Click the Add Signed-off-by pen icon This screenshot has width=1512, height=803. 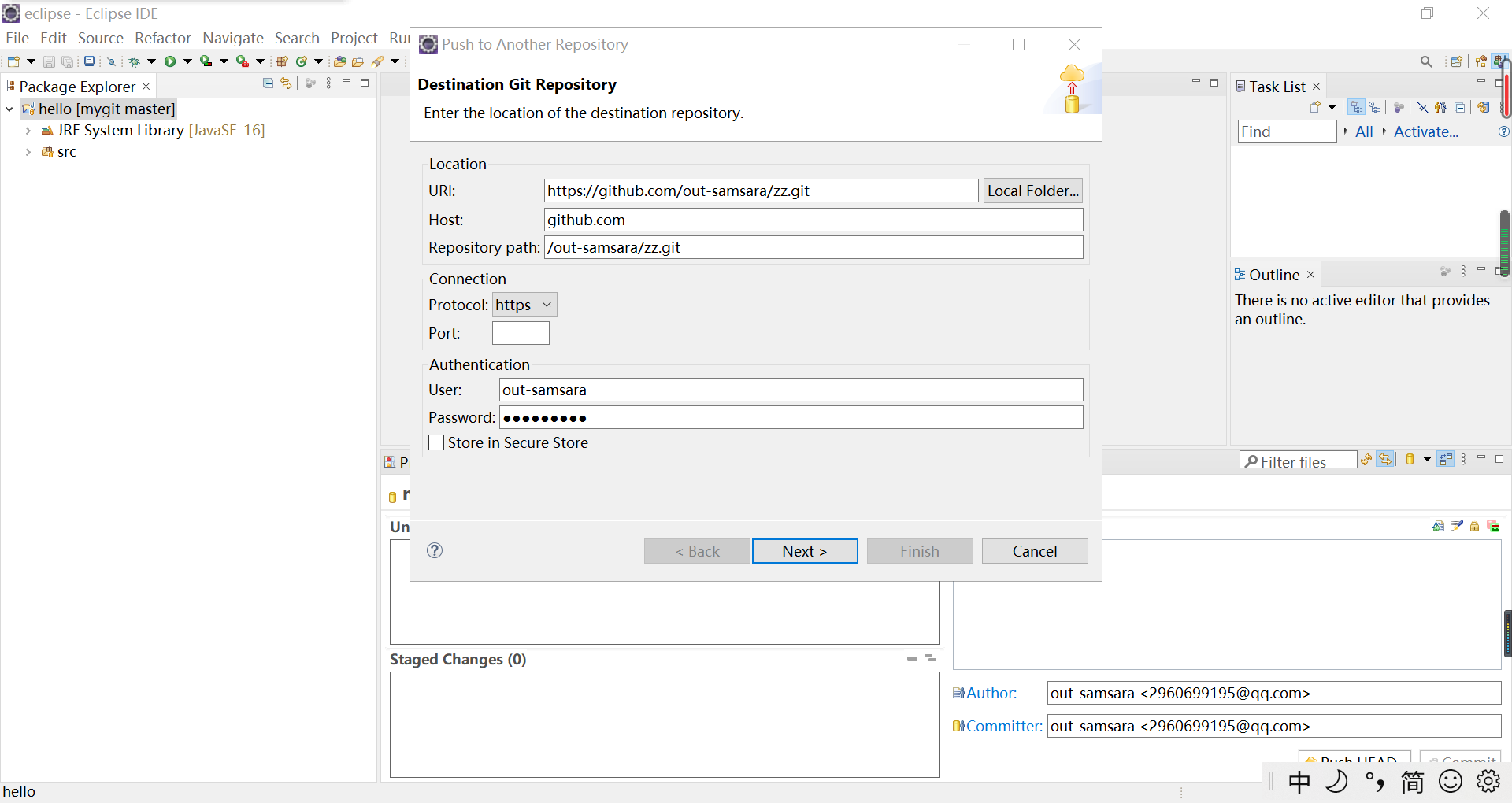coord(1457,526)
